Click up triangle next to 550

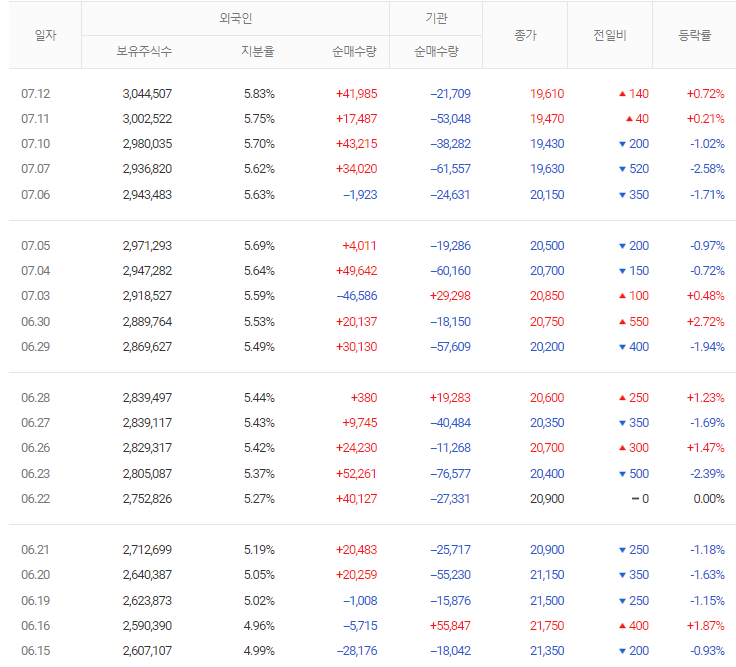point(622,322)
